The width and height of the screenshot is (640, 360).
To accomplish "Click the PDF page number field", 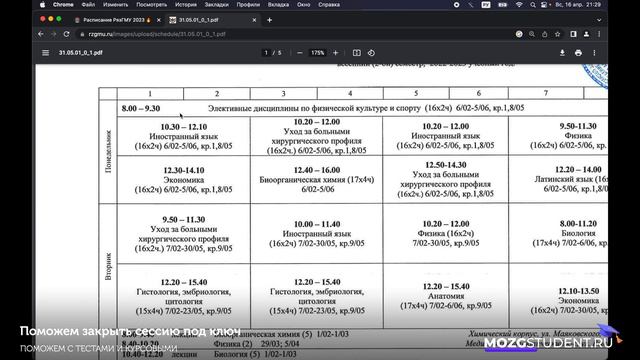I will pos(266,53).
